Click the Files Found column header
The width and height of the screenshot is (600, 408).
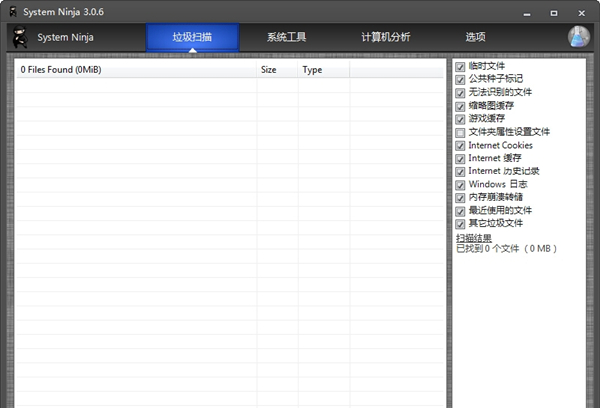coord(135,70)
